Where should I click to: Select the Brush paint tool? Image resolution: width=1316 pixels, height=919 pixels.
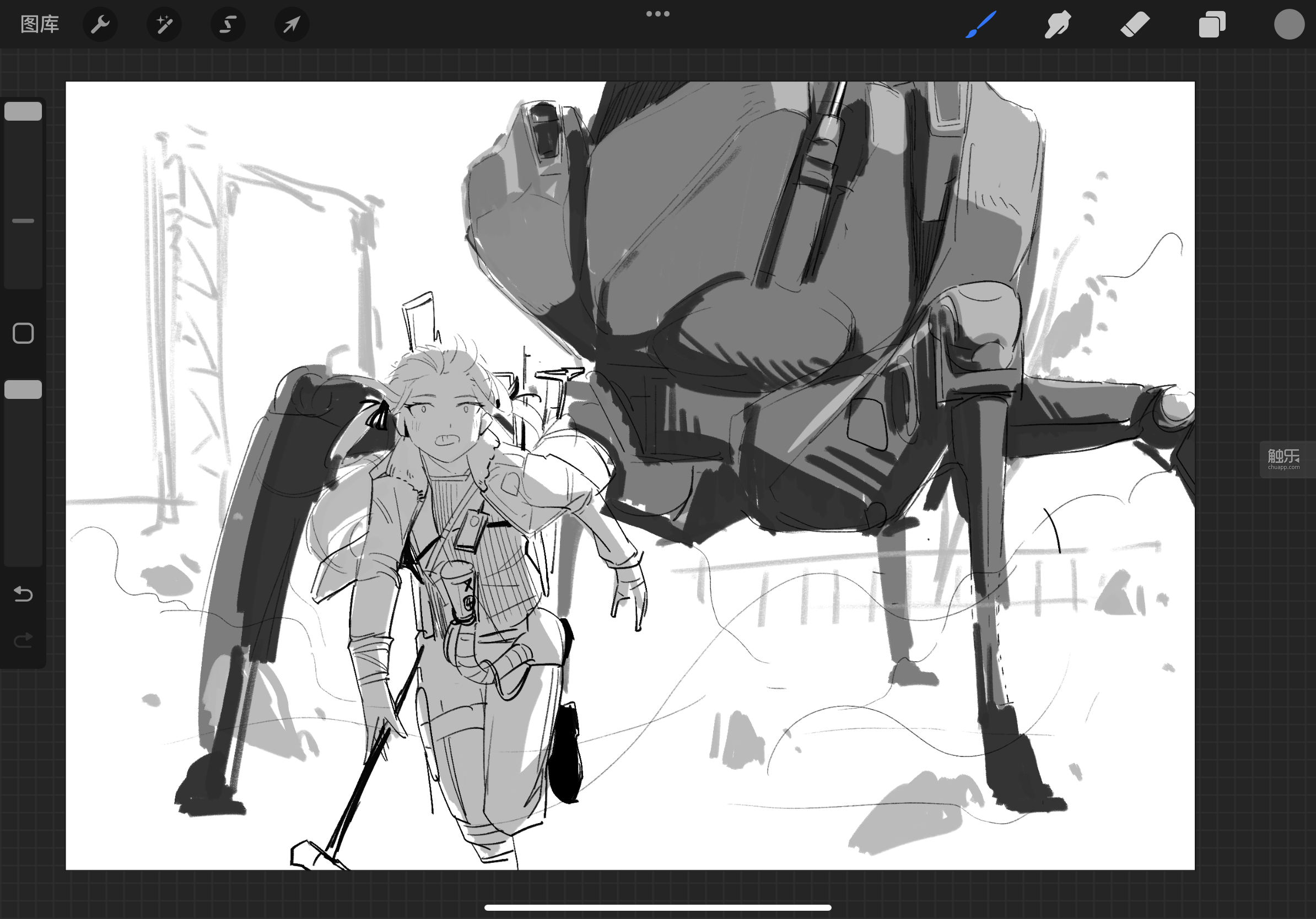981,25
